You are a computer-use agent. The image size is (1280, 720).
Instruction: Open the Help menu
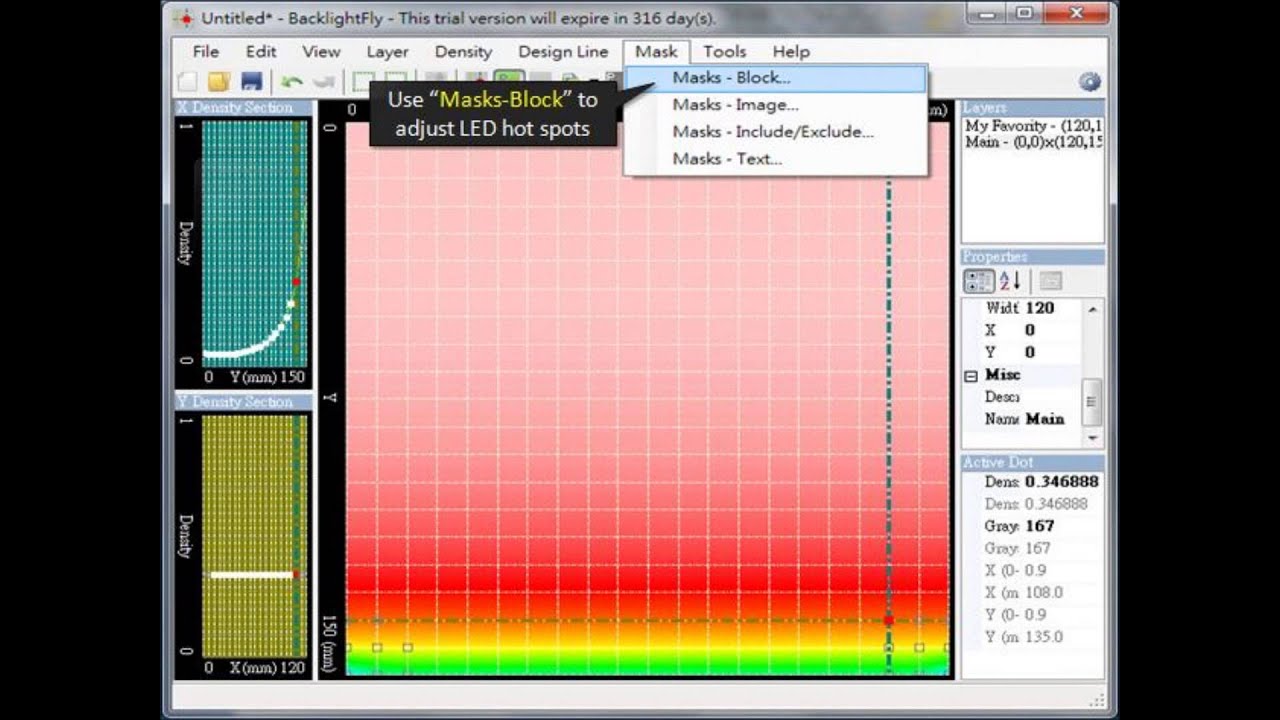(791, 52)
